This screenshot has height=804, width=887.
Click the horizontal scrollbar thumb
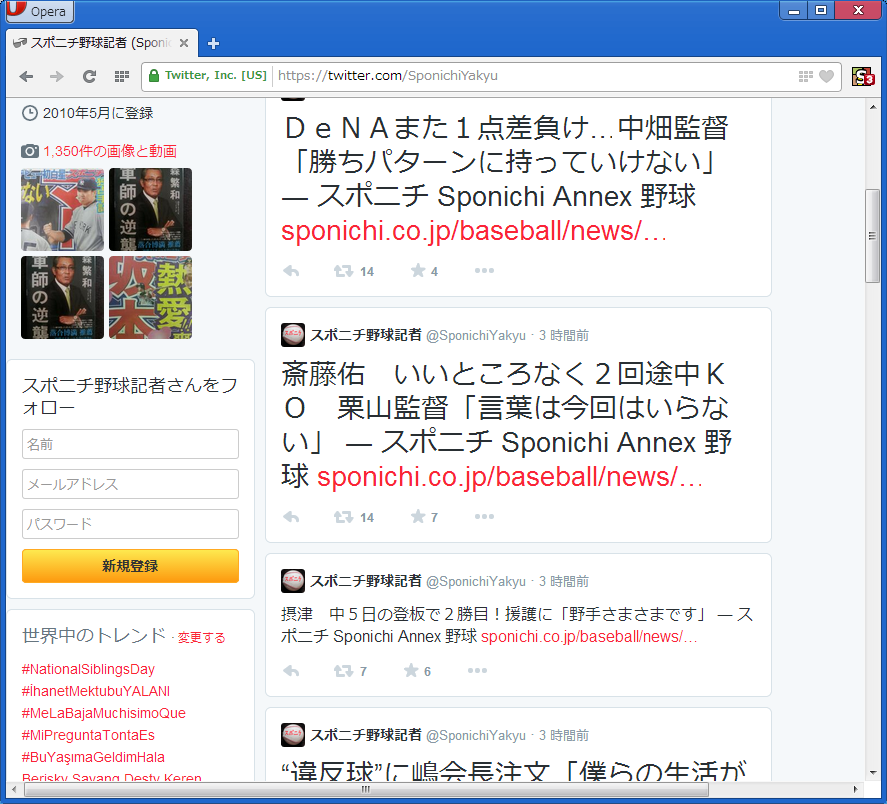pyautogui.click(x=365, y=789)
